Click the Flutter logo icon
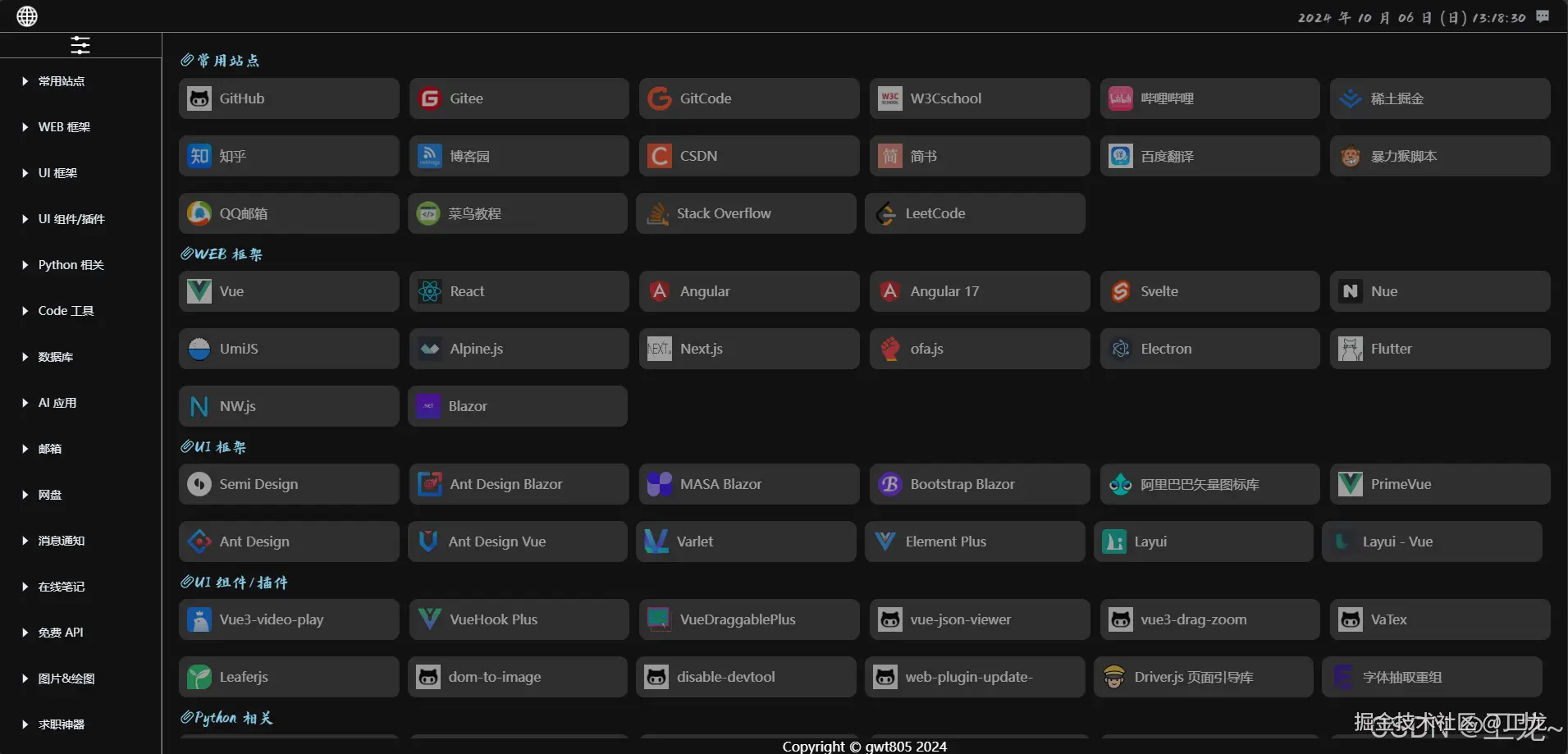 click(x=1351, y=349)
